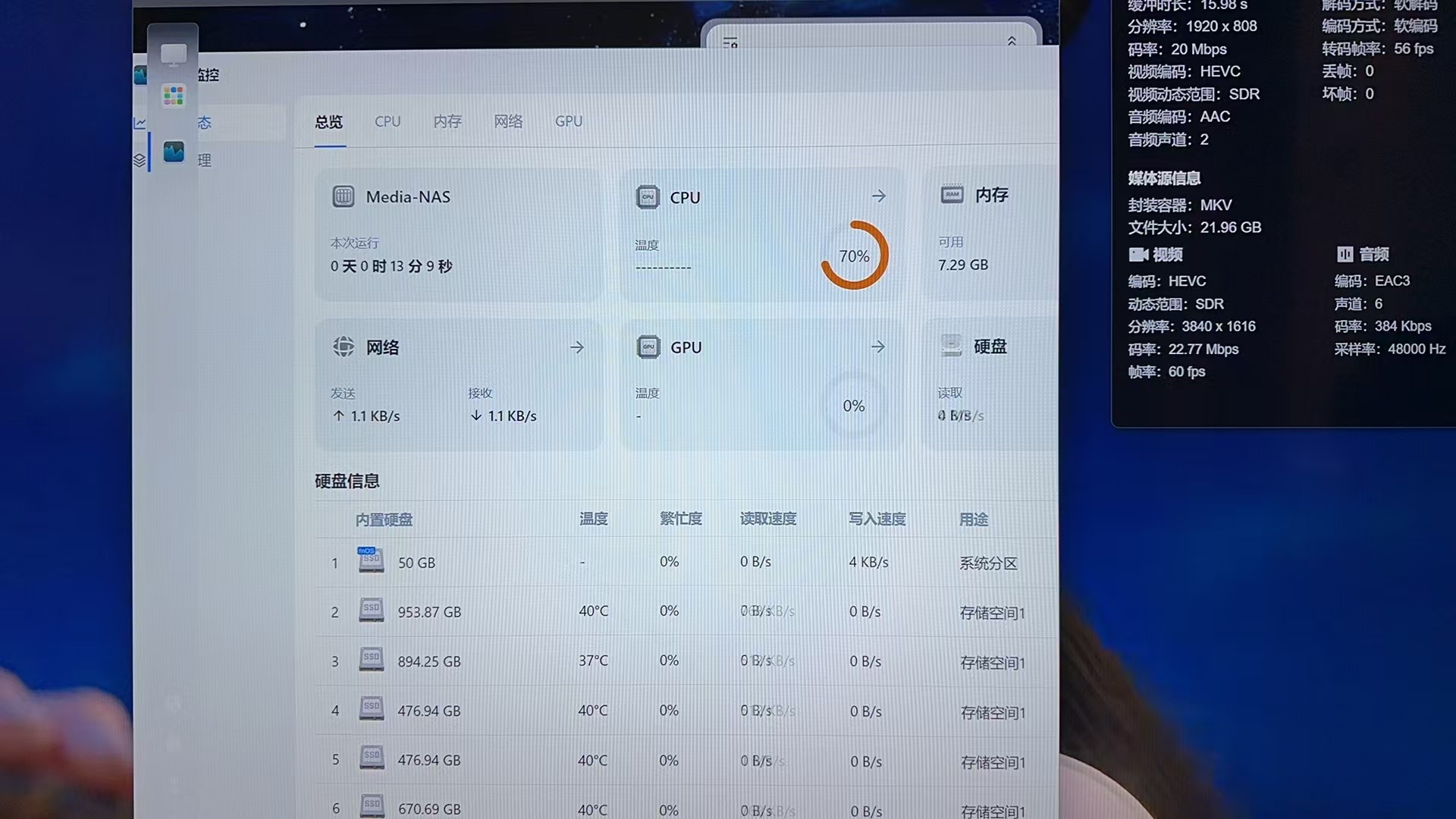Click the 37°C temperature value
This screenshot has height=819, width=1456.
[x=594, y=661]
